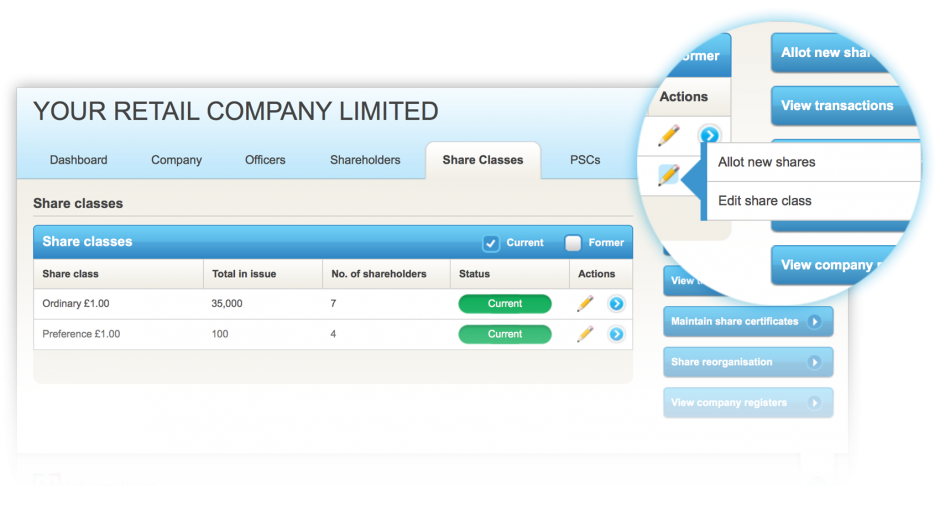The height and width of the screenshot is (509, 940).
Task: Open the Officers tab
Action: 265,160
